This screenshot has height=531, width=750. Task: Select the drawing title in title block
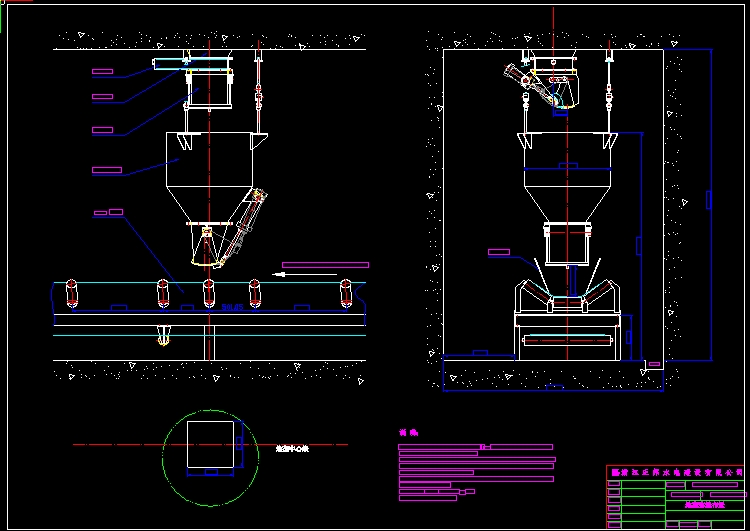coord(705,504)
